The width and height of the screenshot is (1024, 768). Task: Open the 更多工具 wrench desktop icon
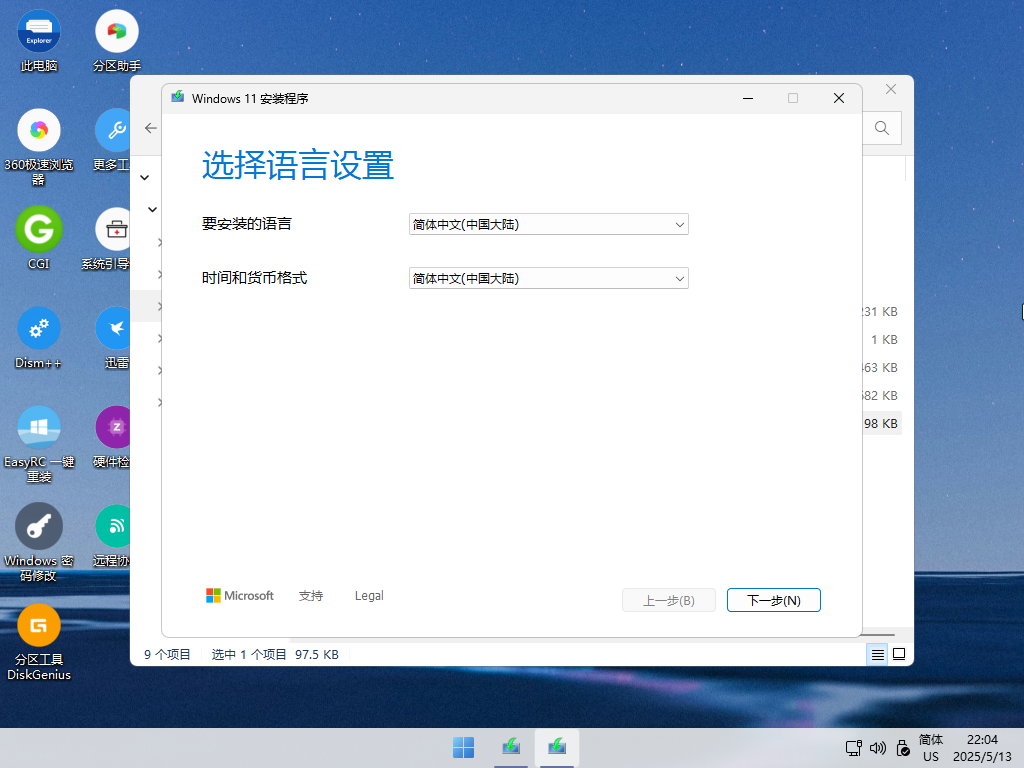tap(112, 140)
